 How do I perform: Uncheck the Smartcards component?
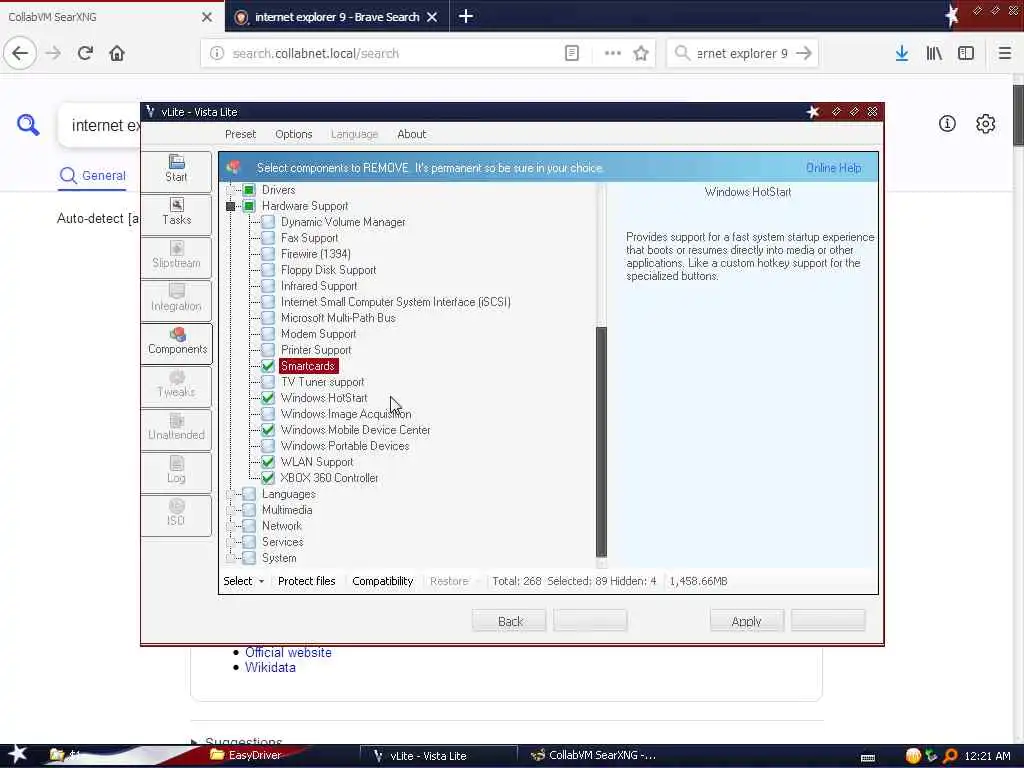click(268, 366)
